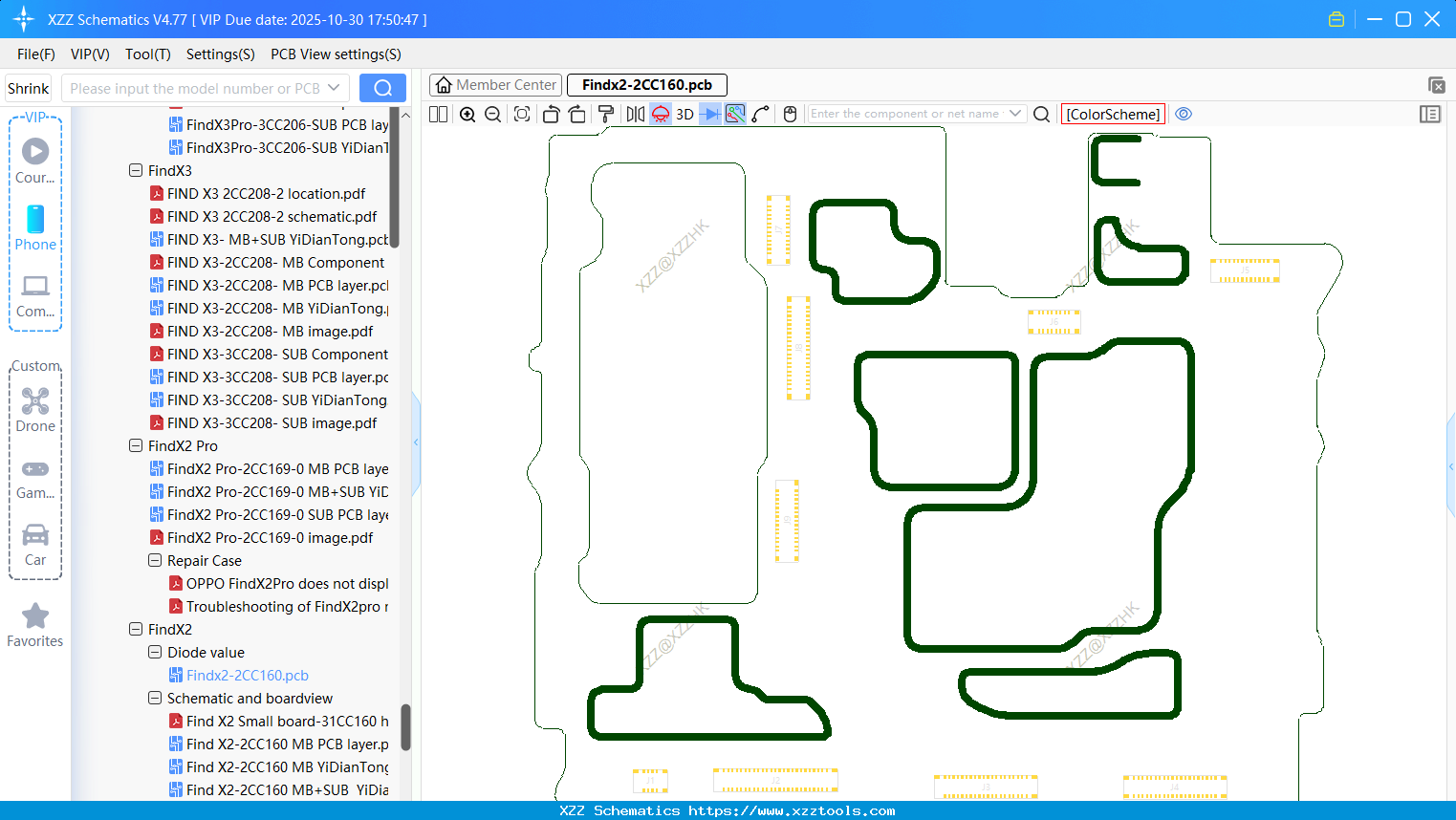This screenshot has height=820, width=1456.
Task: Collapse the Repair Case folder
Action: pos(155,561)
